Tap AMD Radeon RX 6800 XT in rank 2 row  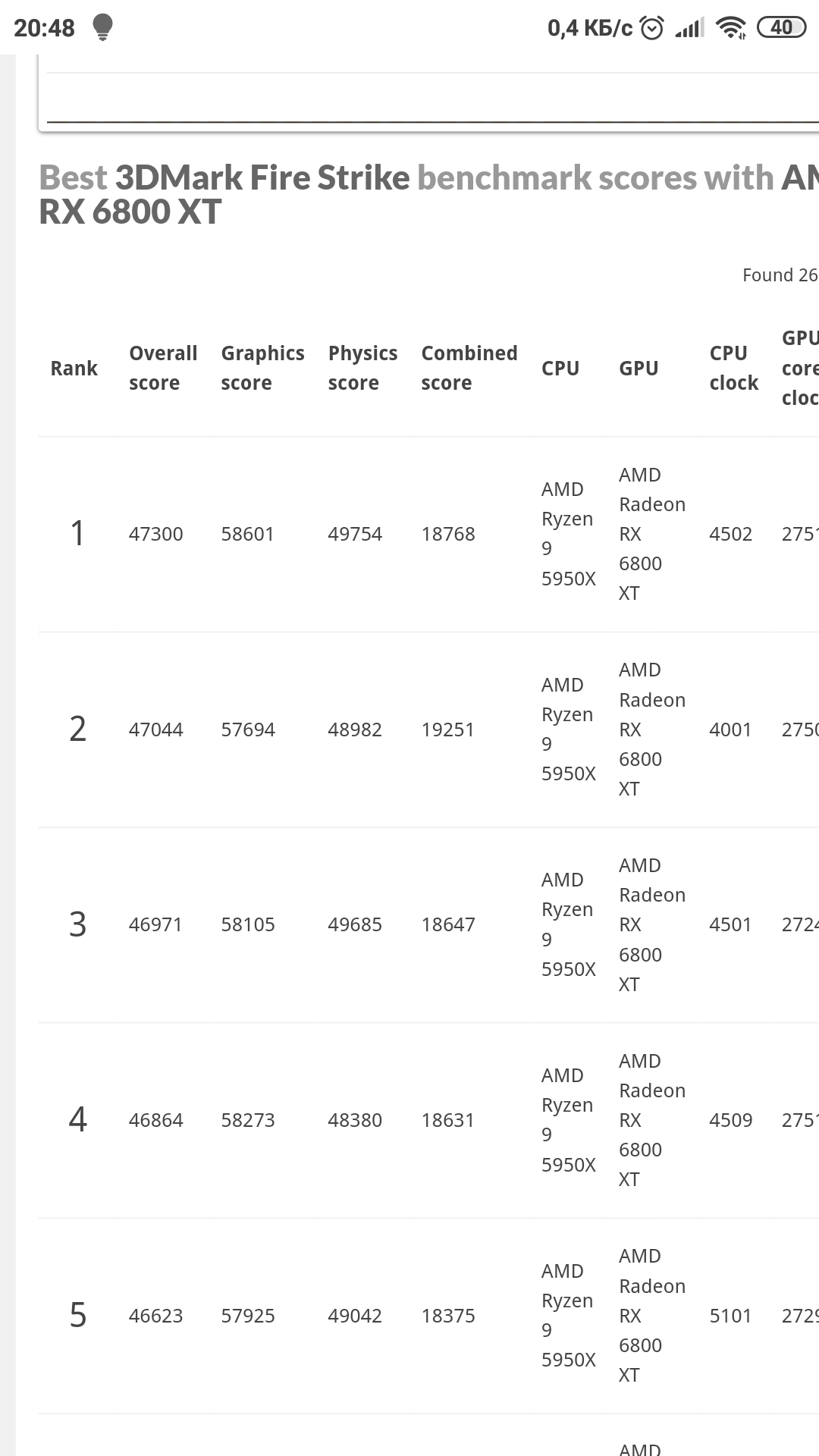pyautogui.click(x=651, y=730)
